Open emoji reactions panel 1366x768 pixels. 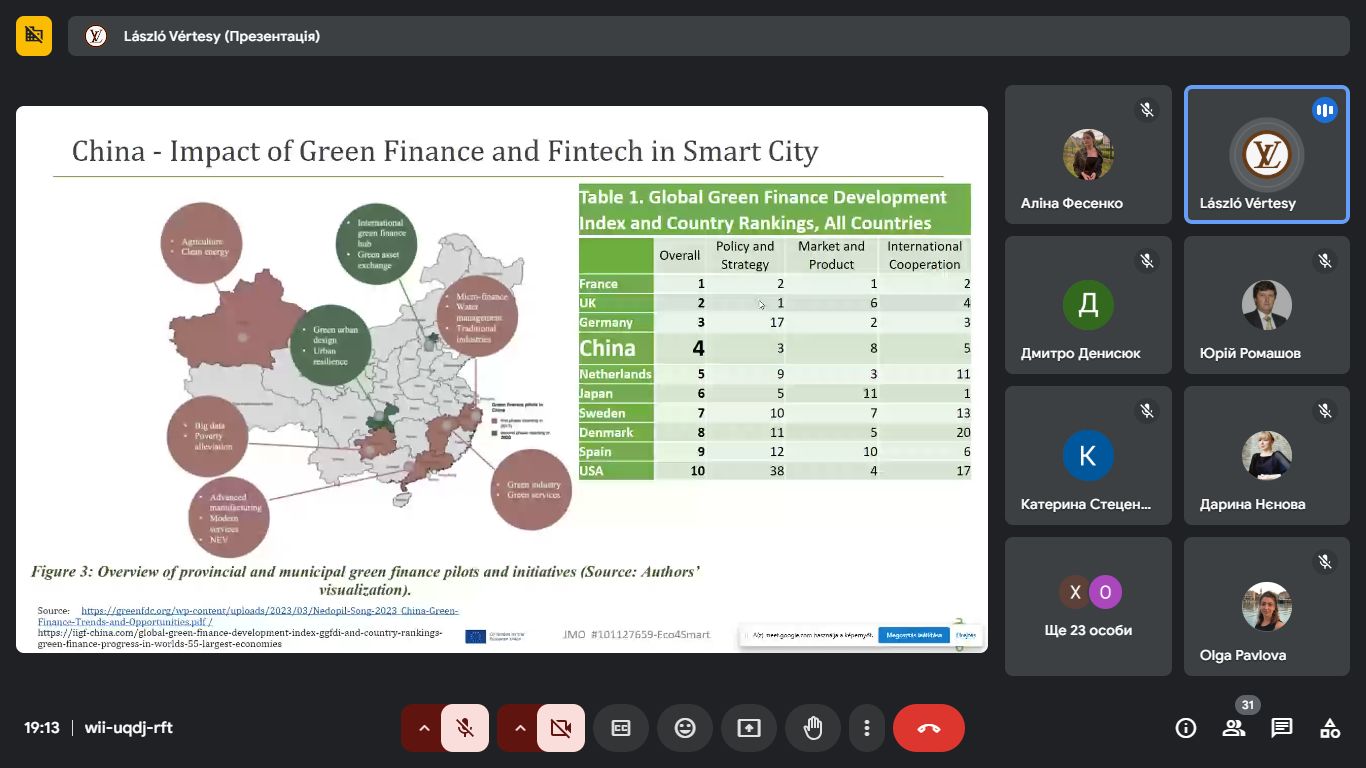(685, 728)
